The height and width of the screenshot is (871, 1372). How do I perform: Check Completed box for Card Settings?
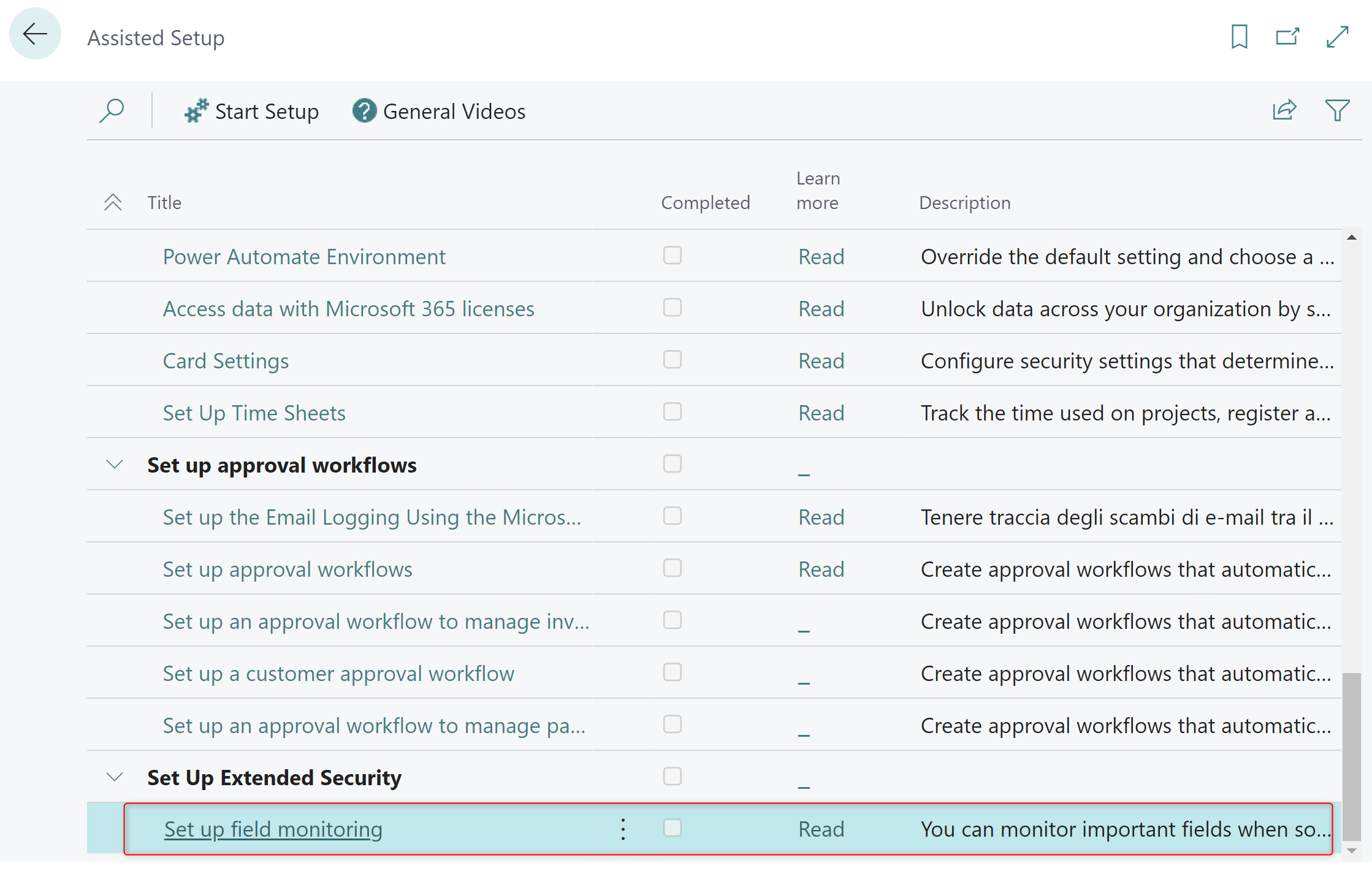click(672, 360)
